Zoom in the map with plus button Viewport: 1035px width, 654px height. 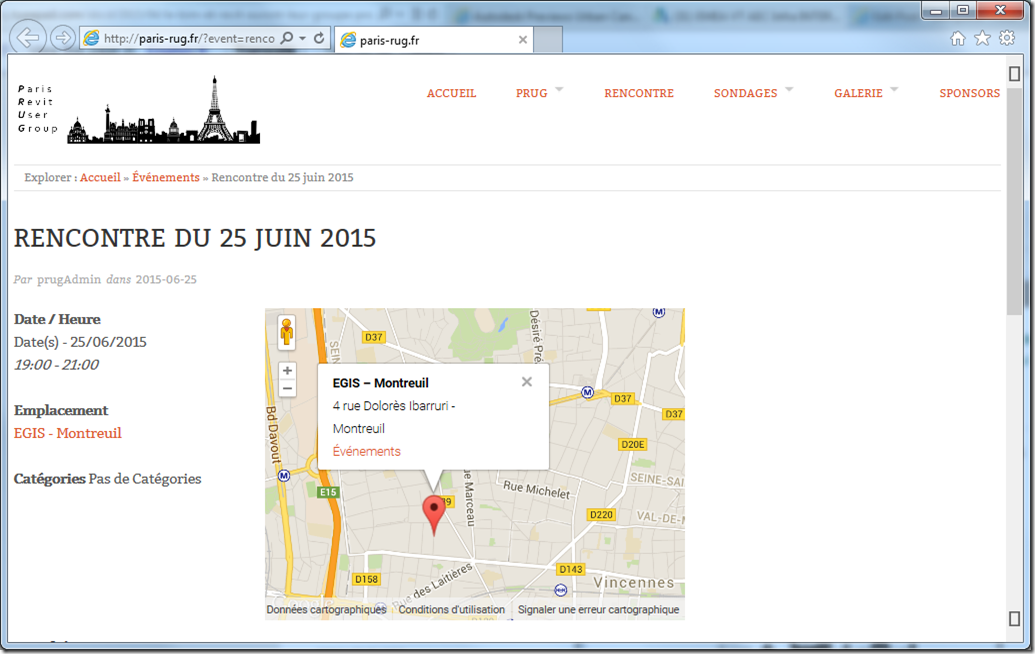[x=287, y=370]
